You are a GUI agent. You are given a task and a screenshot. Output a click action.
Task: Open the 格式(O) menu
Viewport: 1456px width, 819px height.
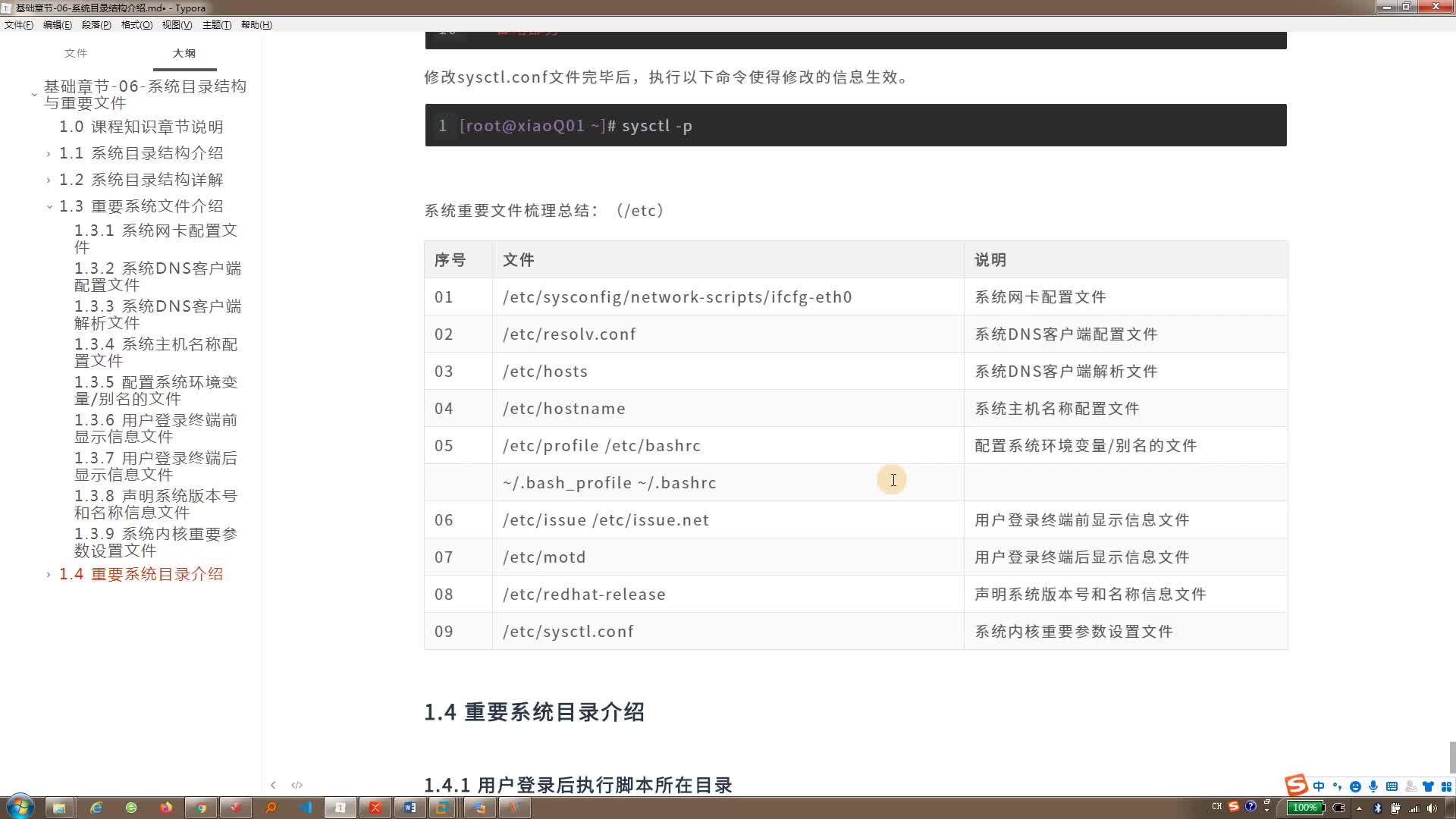tap(136, 25)
